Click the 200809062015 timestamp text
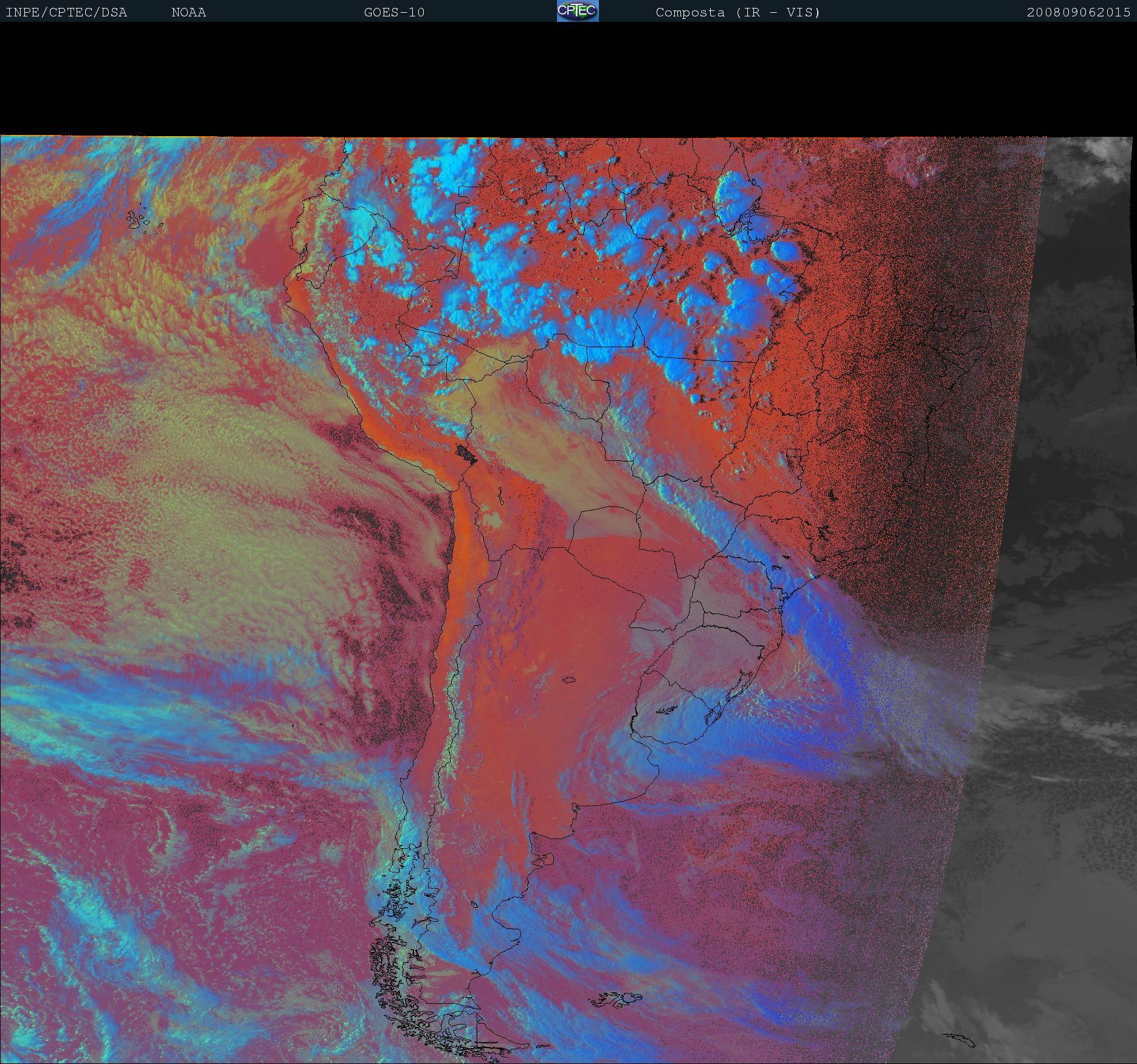This screenshot has height=1064, width=1137. coord(1078,12)
